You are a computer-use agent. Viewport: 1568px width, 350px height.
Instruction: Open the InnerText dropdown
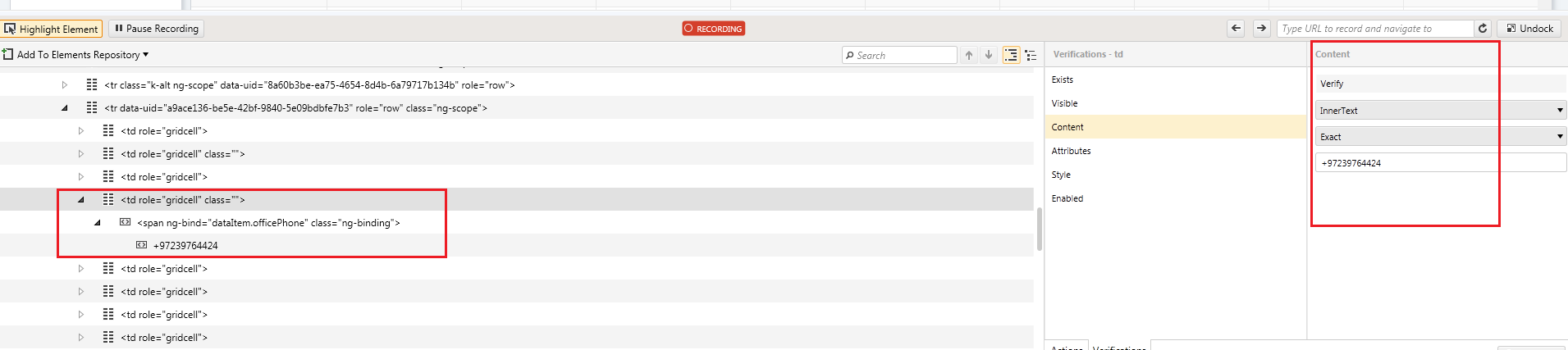pyautogui.click(x=1440, y=111)
